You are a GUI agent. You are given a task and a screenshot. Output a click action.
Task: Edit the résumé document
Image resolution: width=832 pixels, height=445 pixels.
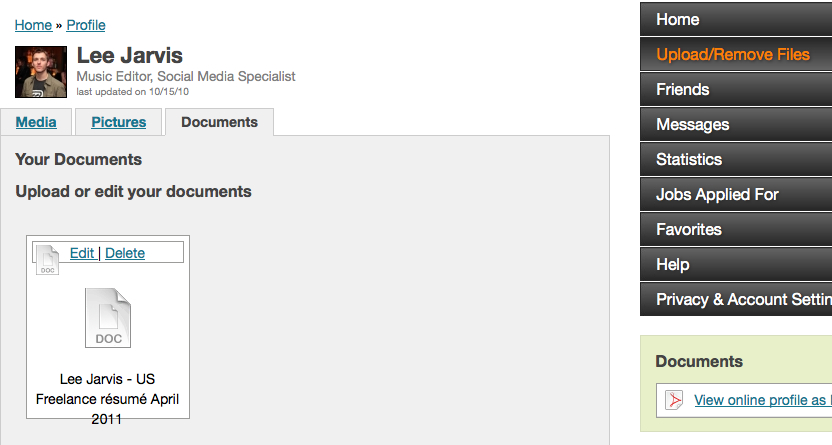[x=82, y=253]
